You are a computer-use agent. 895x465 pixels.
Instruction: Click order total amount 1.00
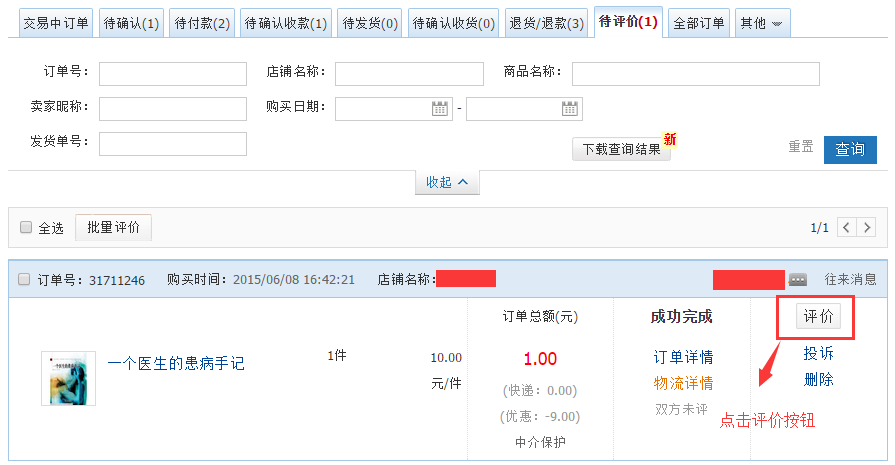pos(540,359)
